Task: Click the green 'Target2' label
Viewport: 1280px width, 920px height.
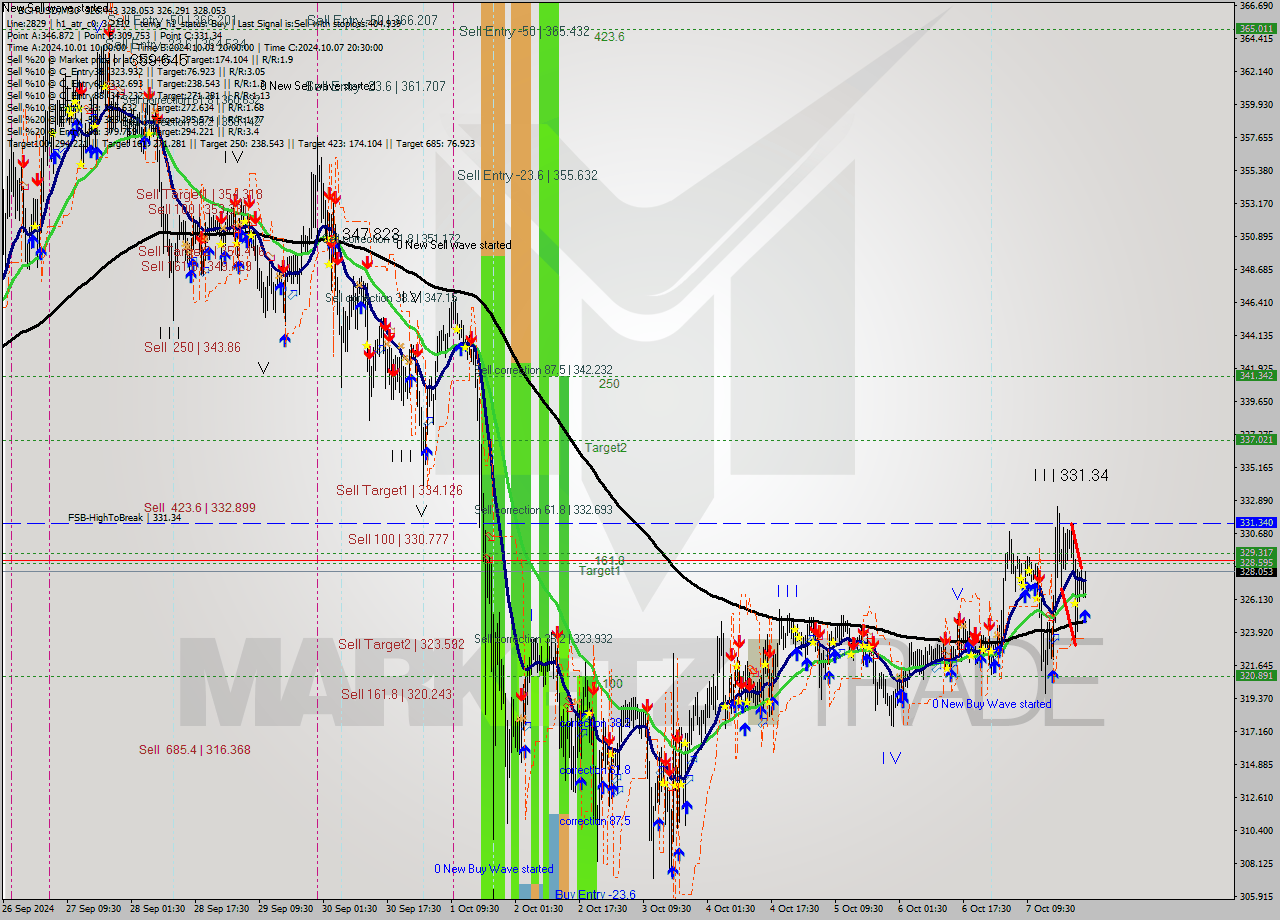Action: point(606,448)
